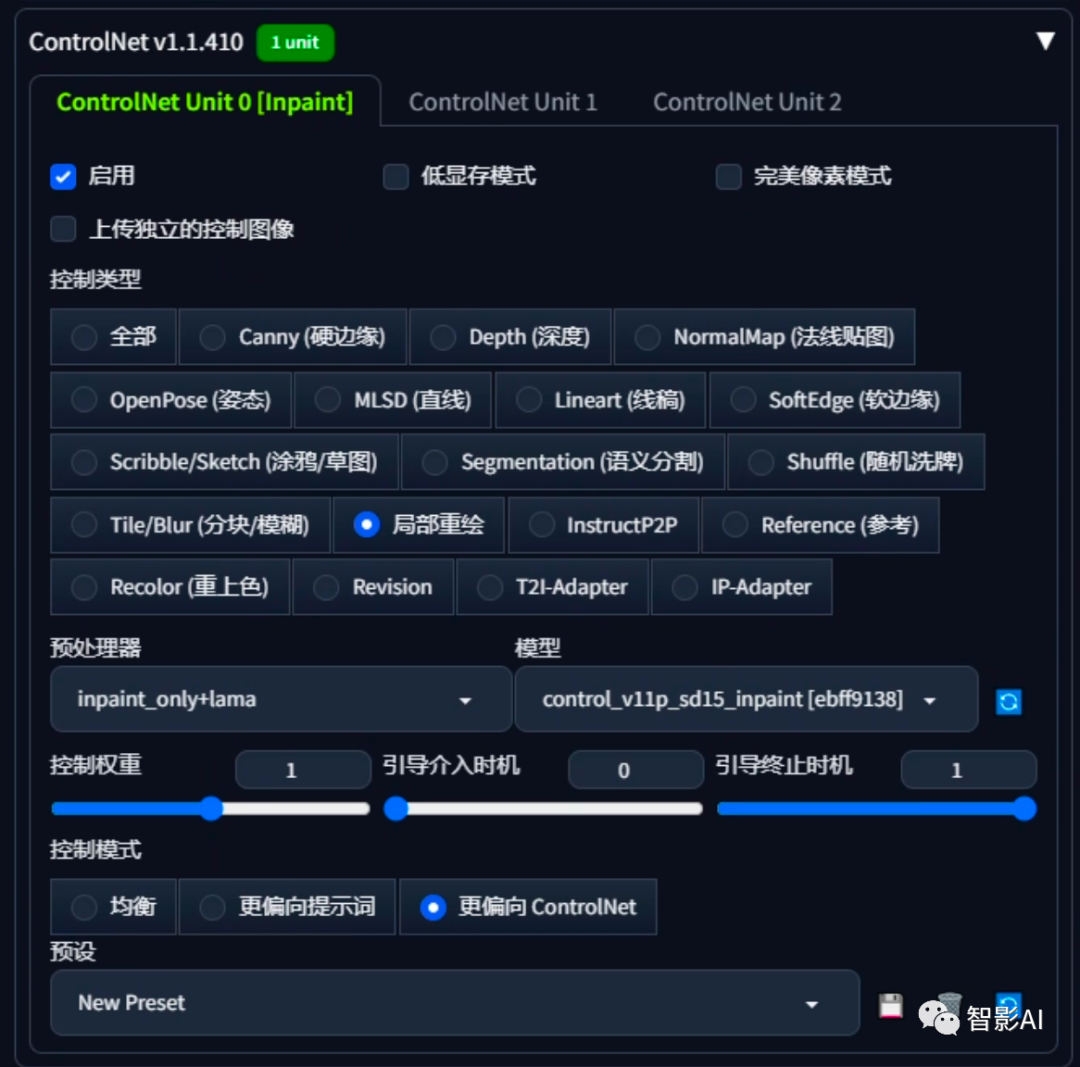Select Shuffle (随机洗牌) control type

pyautogui.click(x=856, y=462)
